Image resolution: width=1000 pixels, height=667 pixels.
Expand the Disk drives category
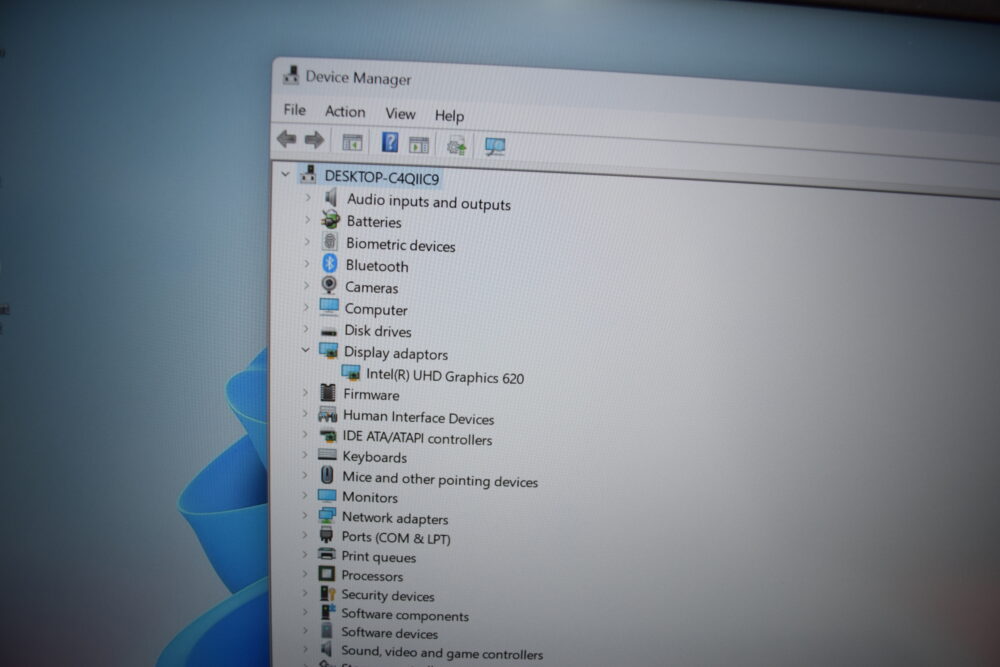(x=305, y=328)
